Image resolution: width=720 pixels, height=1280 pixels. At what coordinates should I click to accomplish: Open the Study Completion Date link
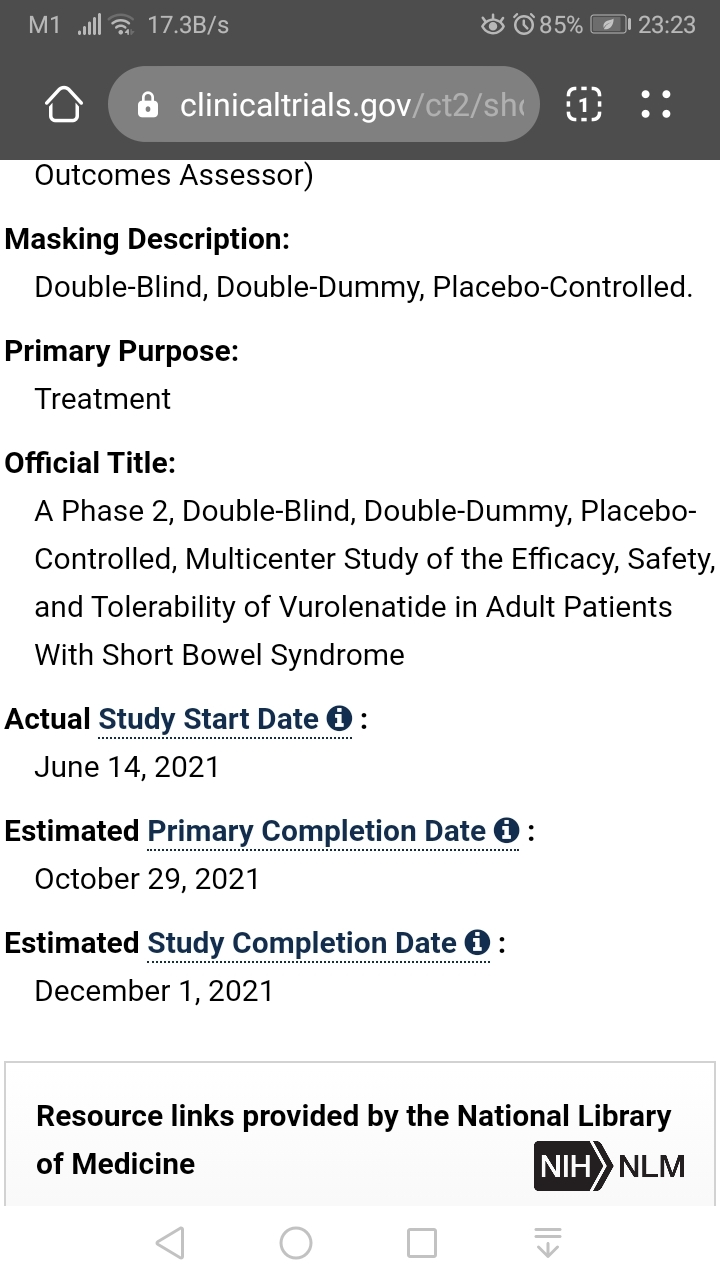point(302,943)
